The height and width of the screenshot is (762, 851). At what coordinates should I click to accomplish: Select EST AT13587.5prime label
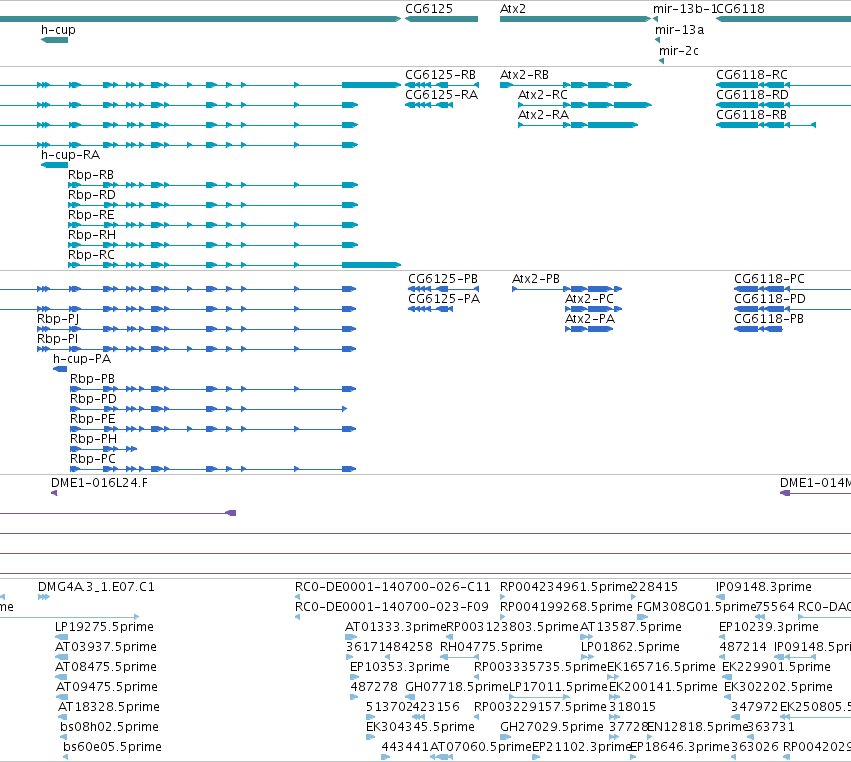tap(631, 627)
